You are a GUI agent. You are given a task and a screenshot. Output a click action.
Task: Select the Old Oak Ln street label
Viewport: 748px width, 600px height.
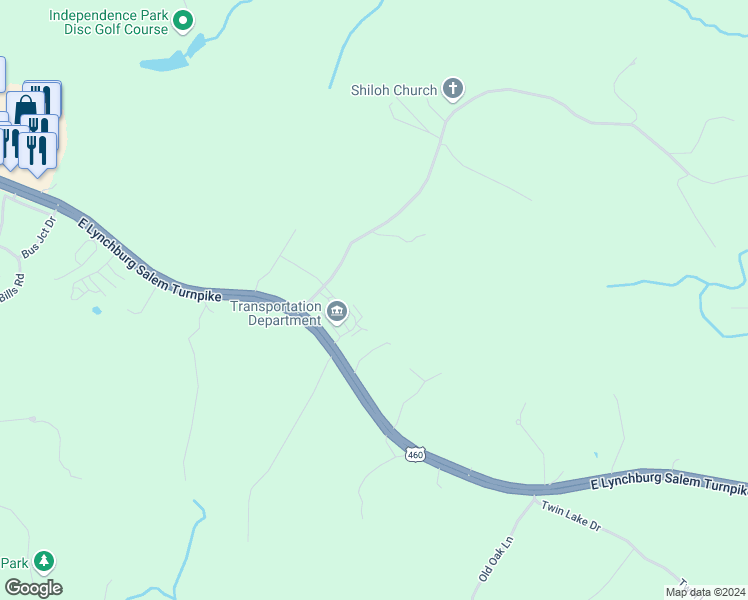click(x=496, y=559)
